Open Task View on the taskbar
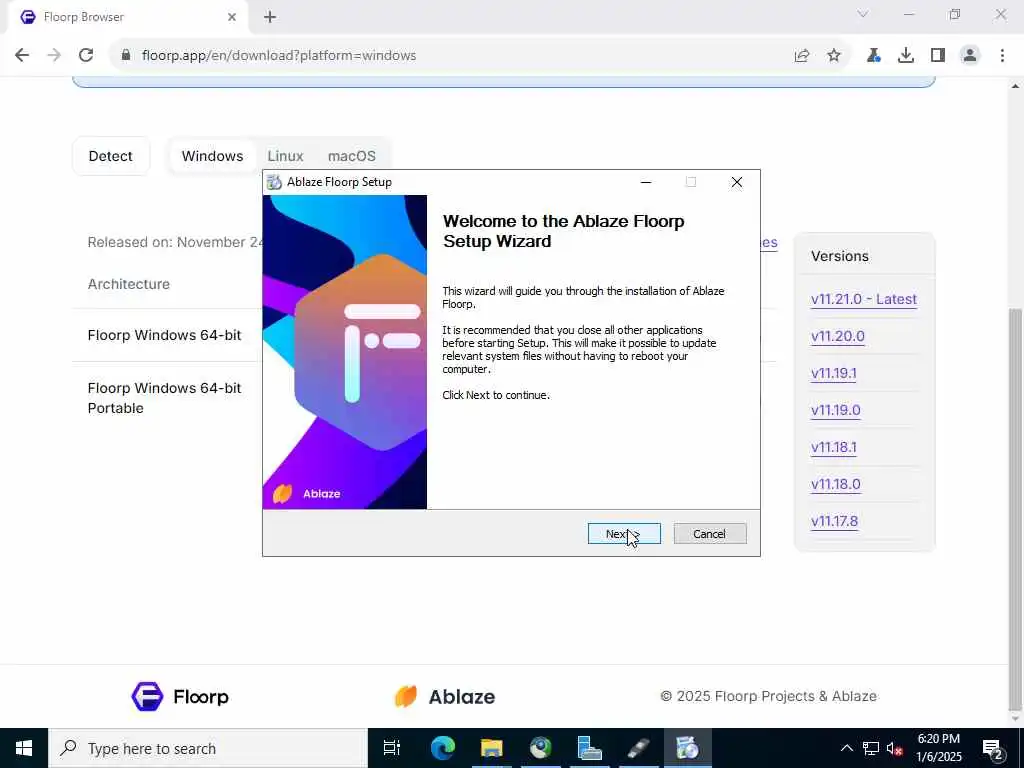 point(392,748)
